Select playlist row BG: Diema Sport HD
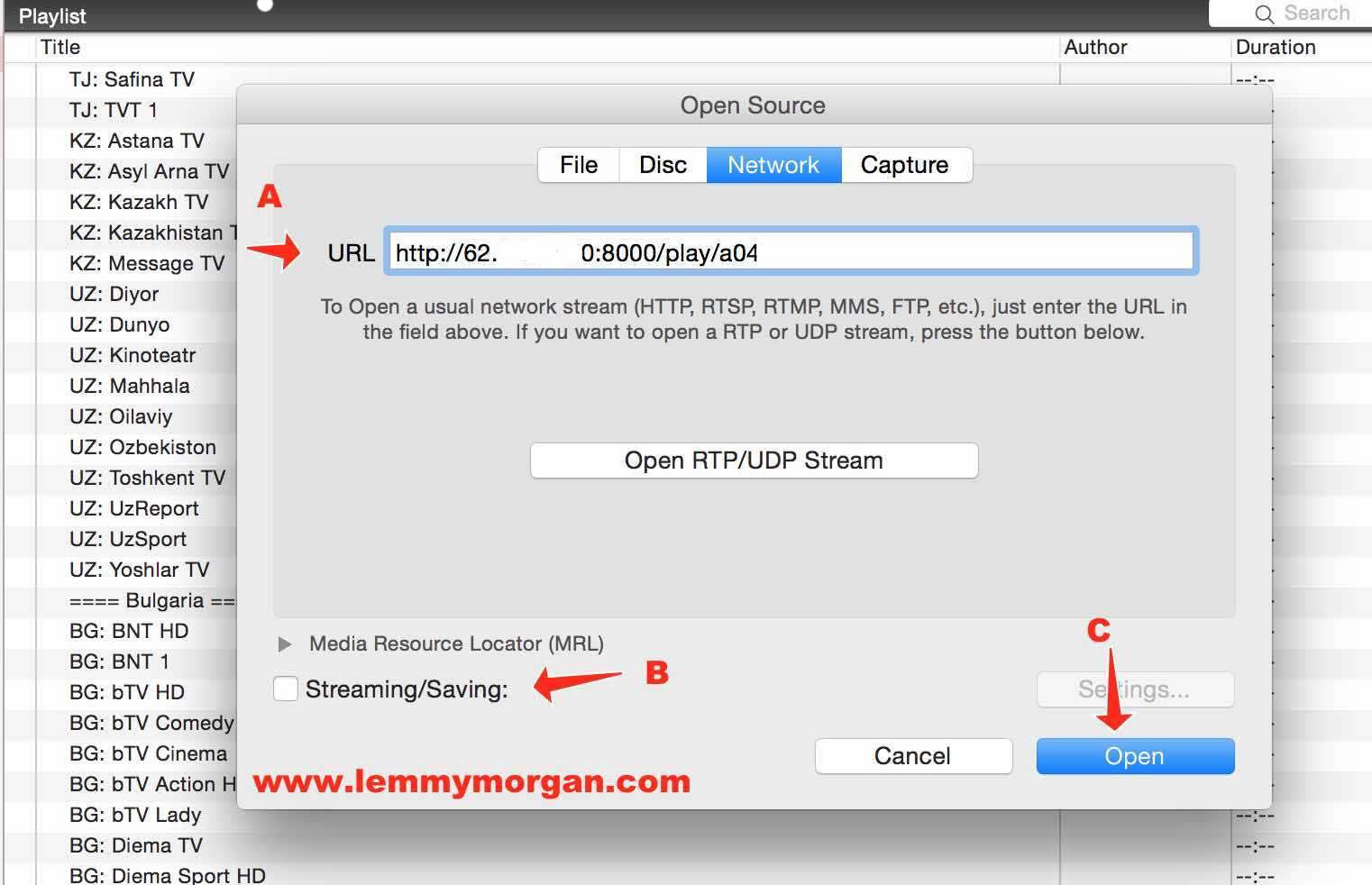 (168, 874)
